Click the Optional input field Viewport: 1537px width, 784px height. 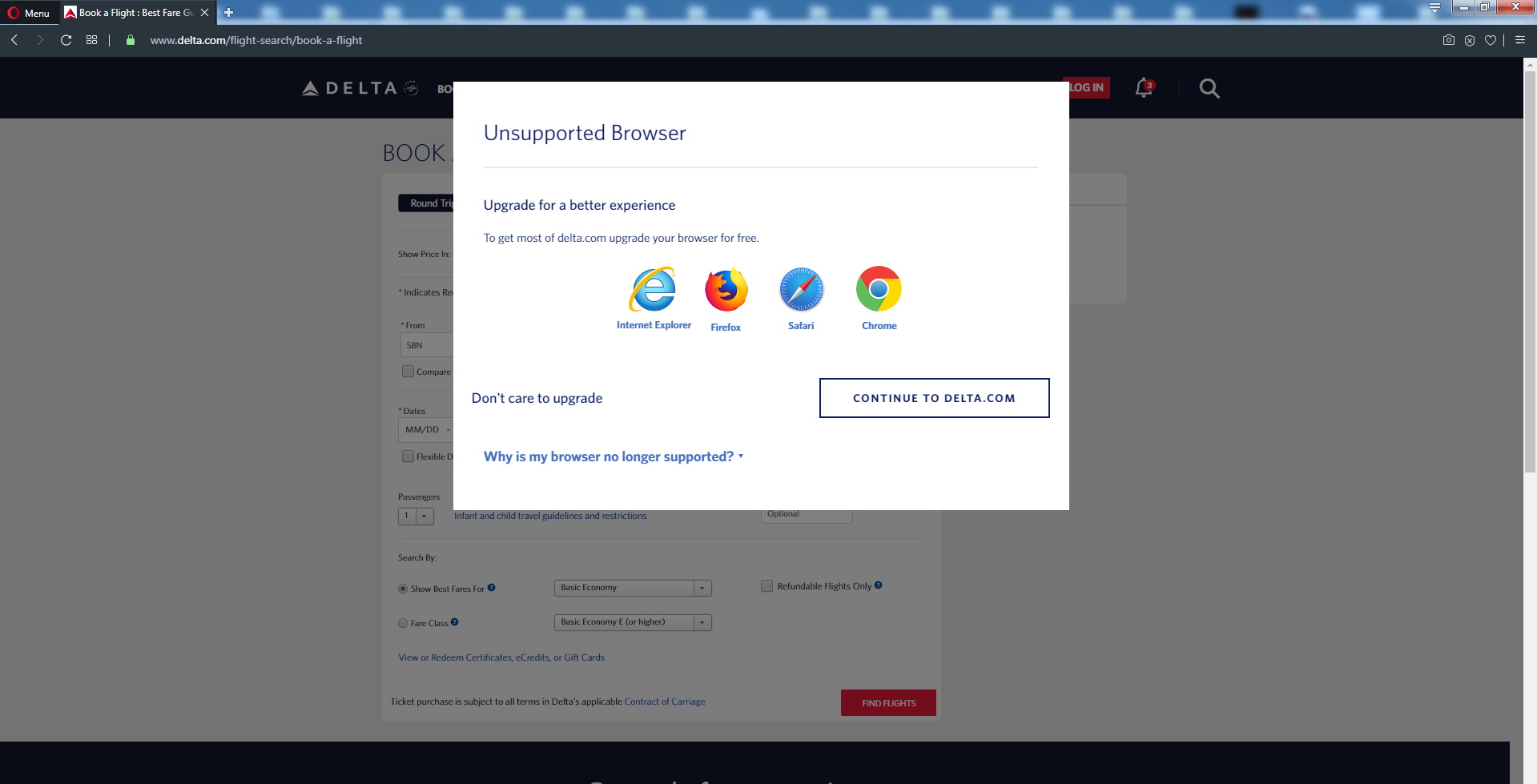point(807,516)
